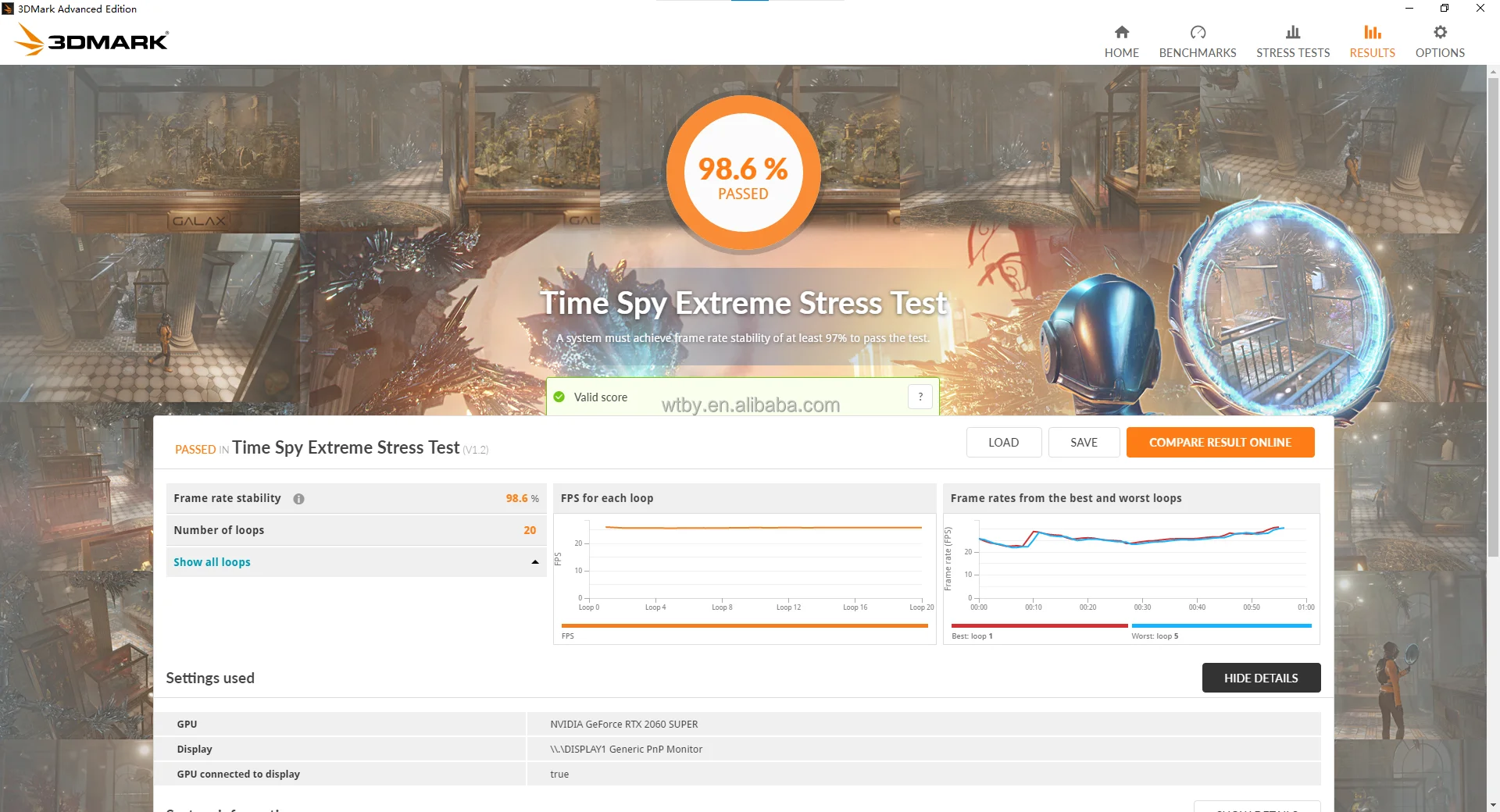This screenshot has height=812, width=1500.
Task: Click the Valid score text
Action: point(601,397)
